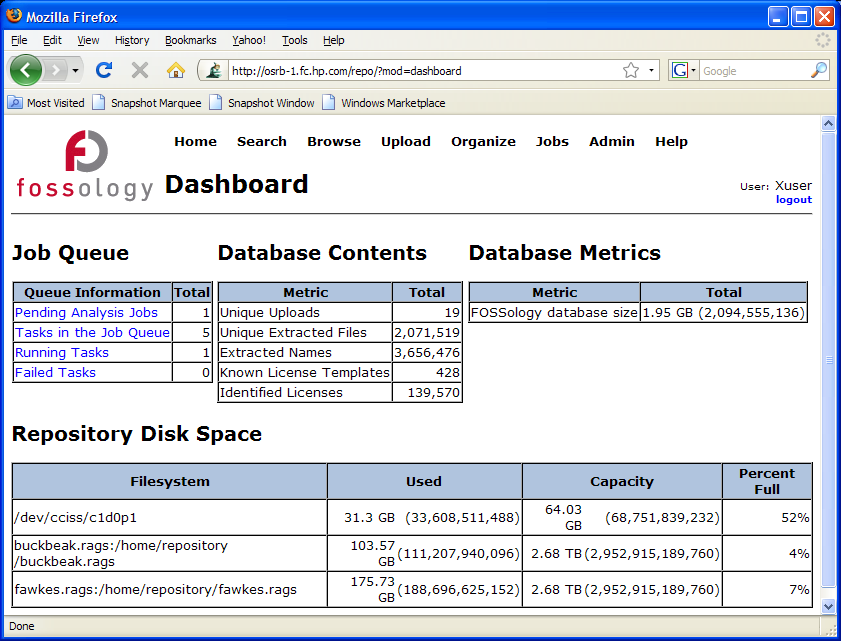Click the browser Back arrow button

[x=25, y=70]
